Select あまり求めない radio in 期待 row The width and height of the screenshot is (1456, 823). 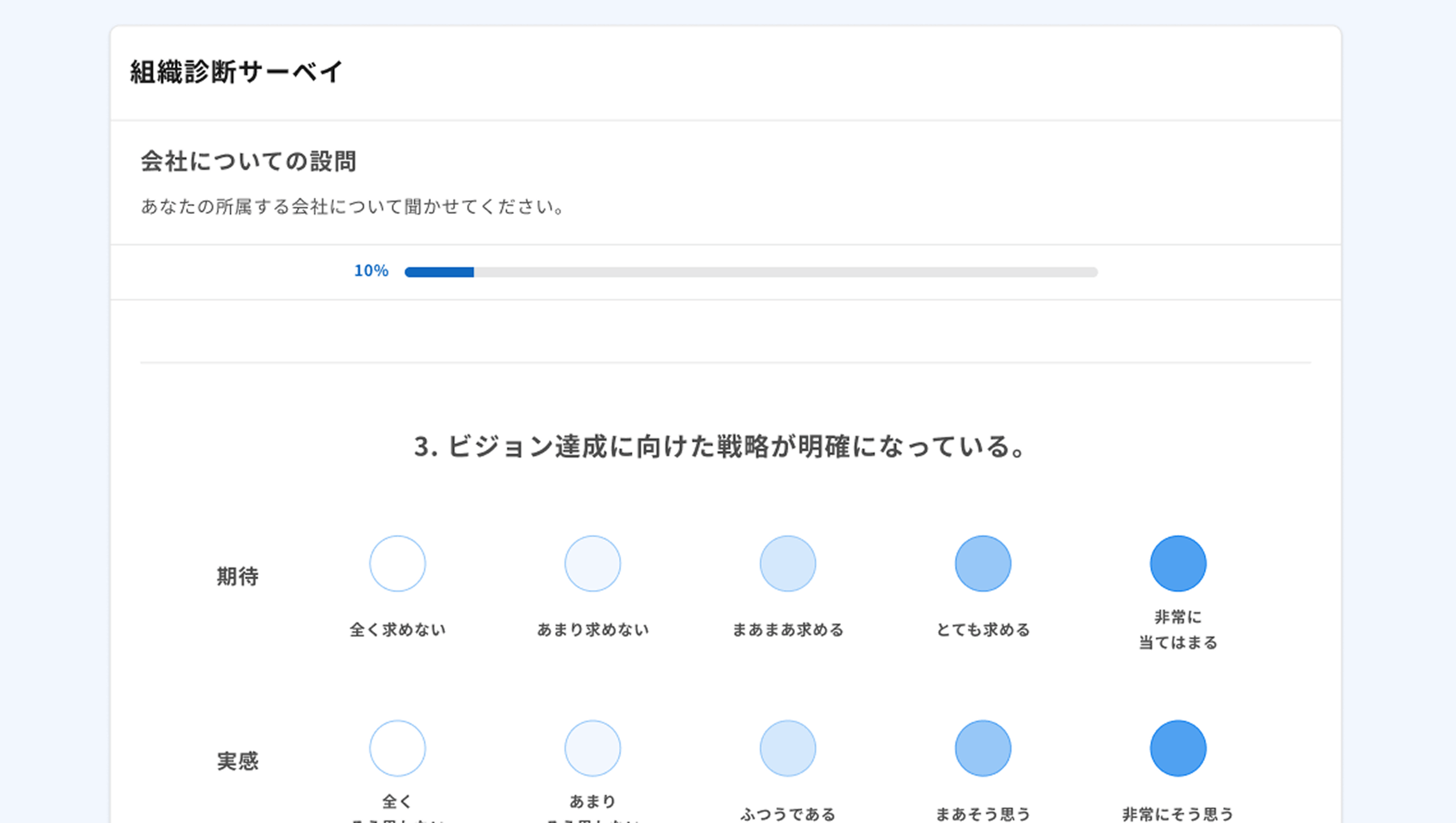coord(593,564)
